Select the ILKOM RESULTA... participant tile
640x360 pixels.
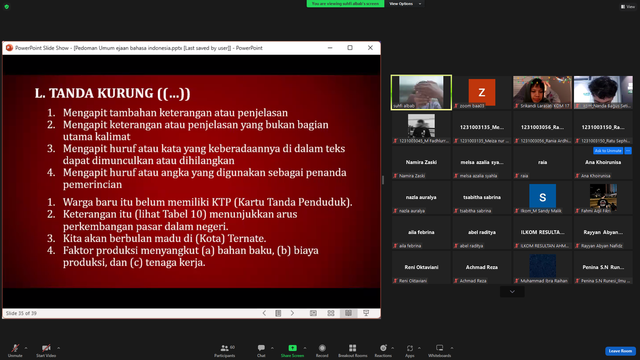tap(542, 233)
